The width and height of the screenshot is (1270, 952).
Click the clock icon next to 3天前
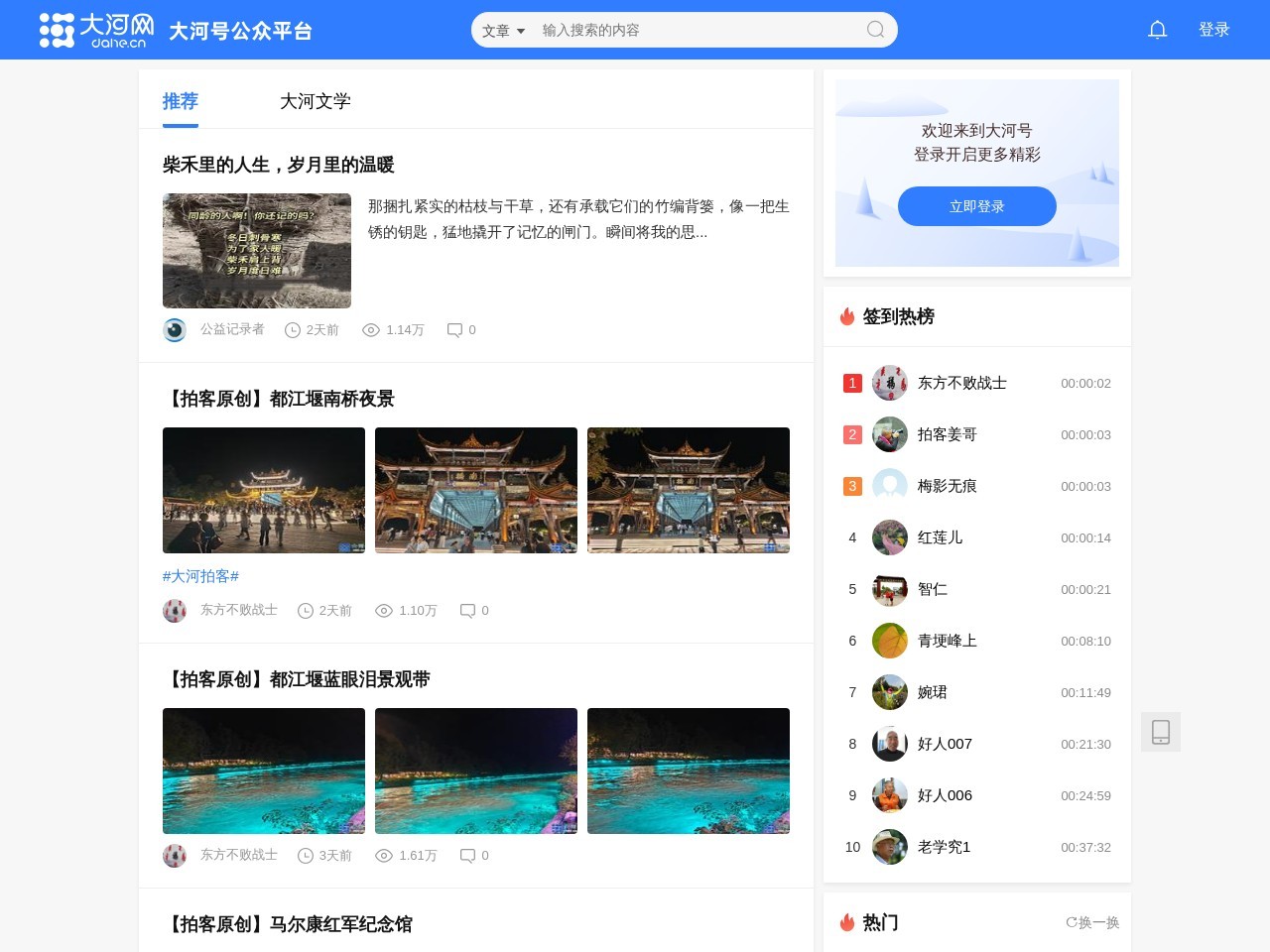pos(306,855)
